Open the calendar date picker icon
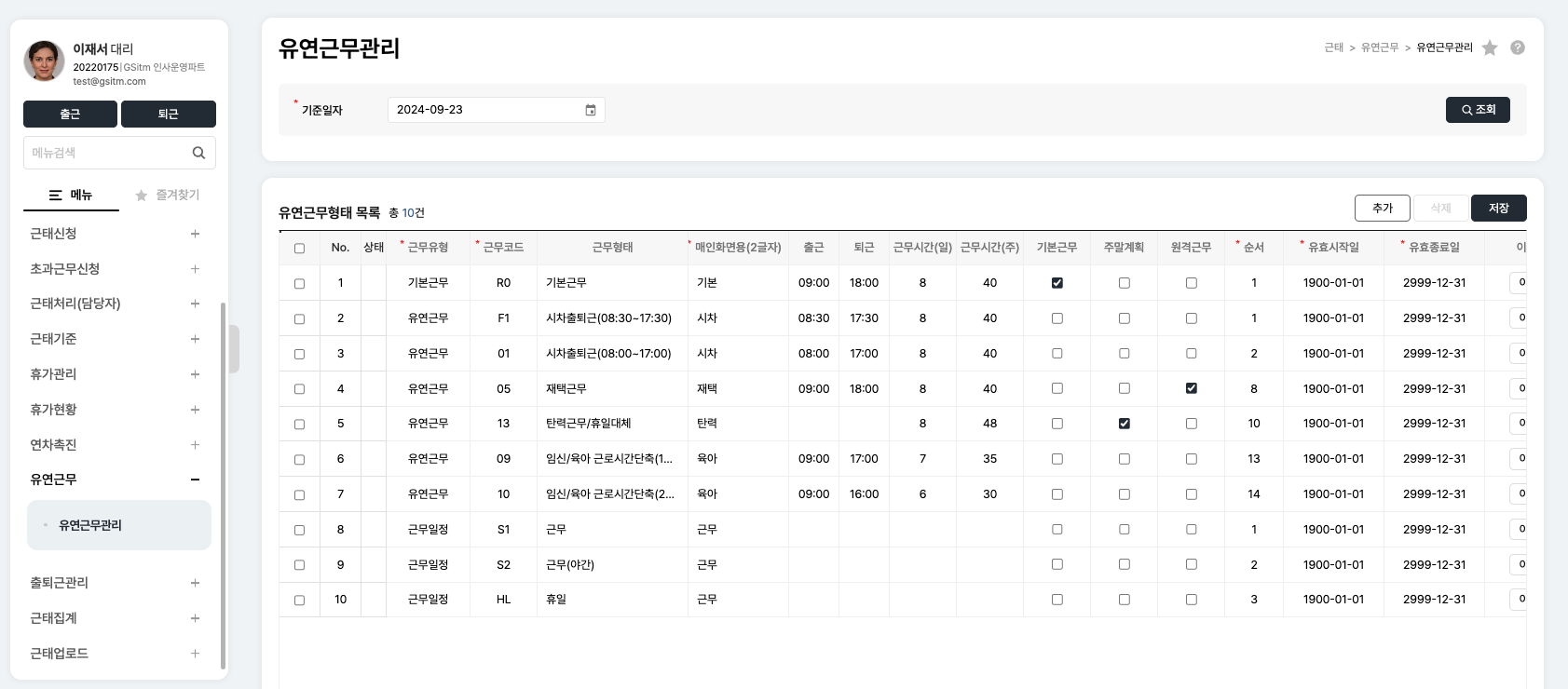 [591, 110]
